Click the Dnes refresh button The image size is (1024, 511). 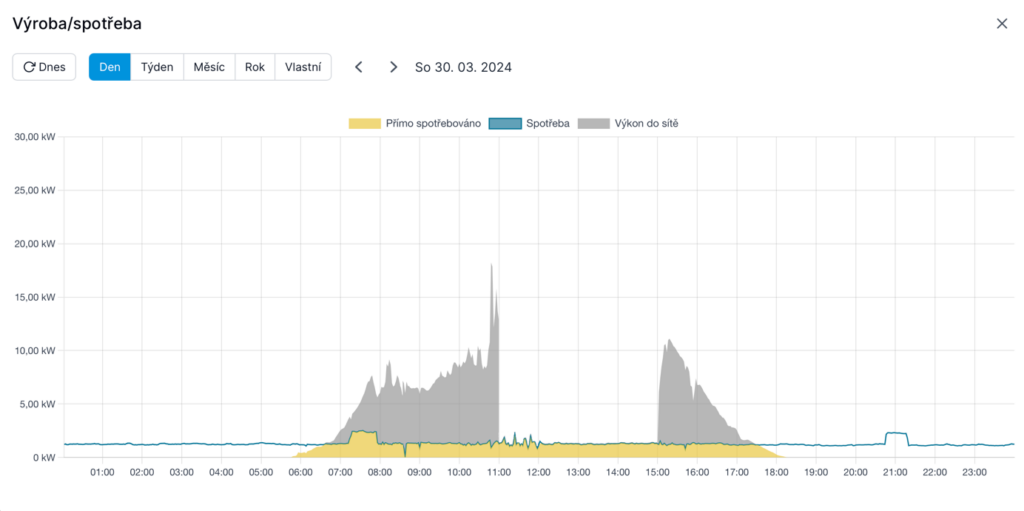coord(44,67)
